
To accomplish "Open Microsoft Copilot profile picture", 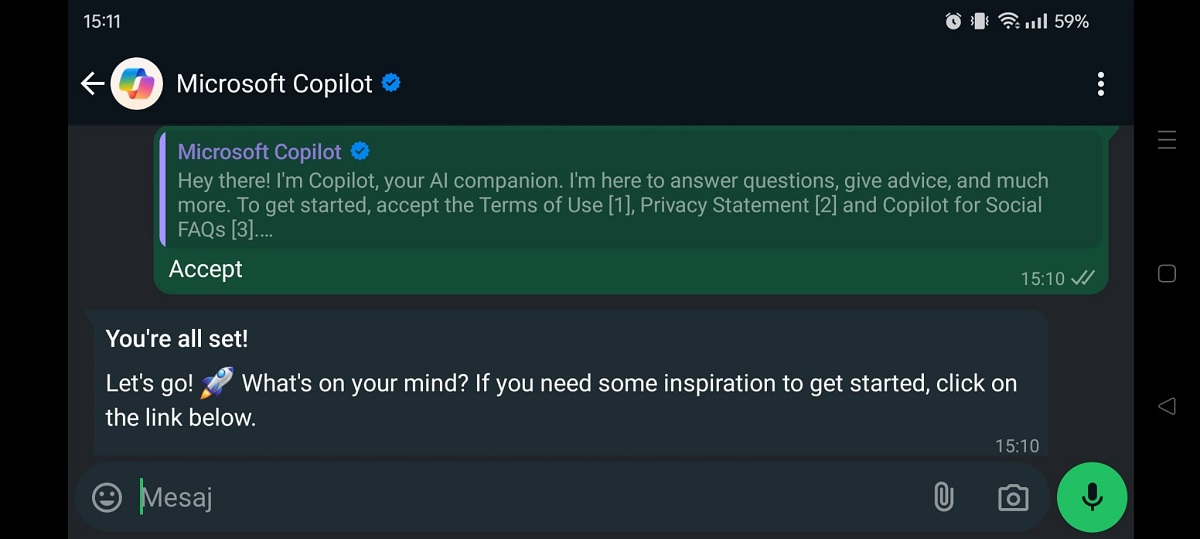I will click(x=136, y=84).
